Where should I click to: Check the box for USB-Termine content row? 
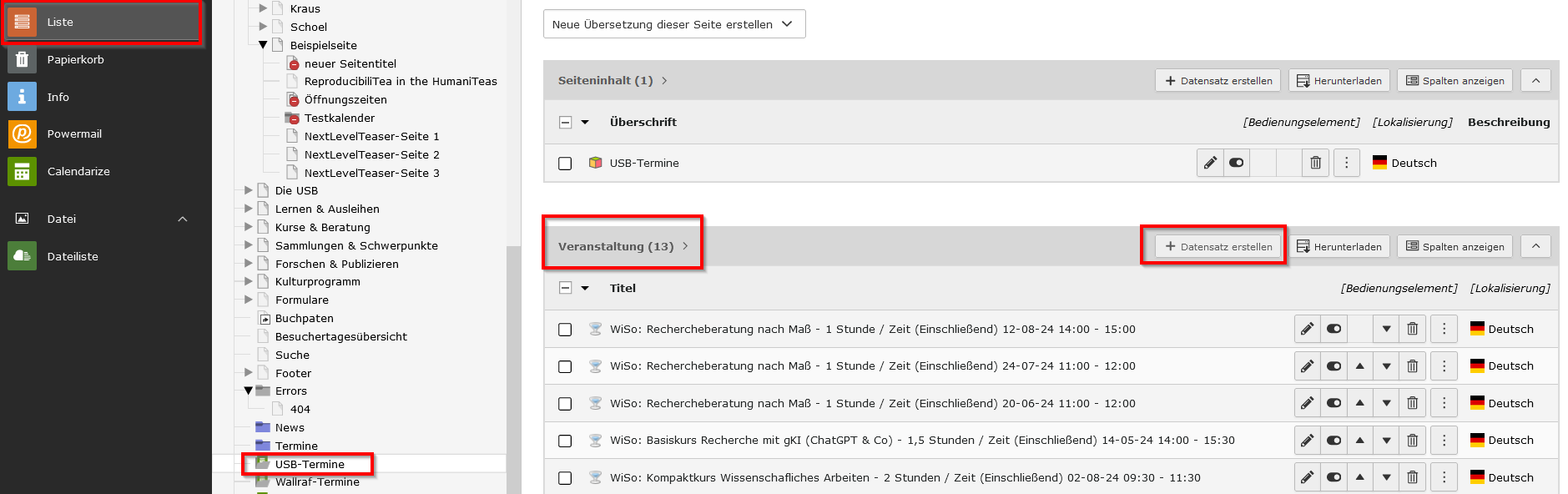(x=565, y=164)
